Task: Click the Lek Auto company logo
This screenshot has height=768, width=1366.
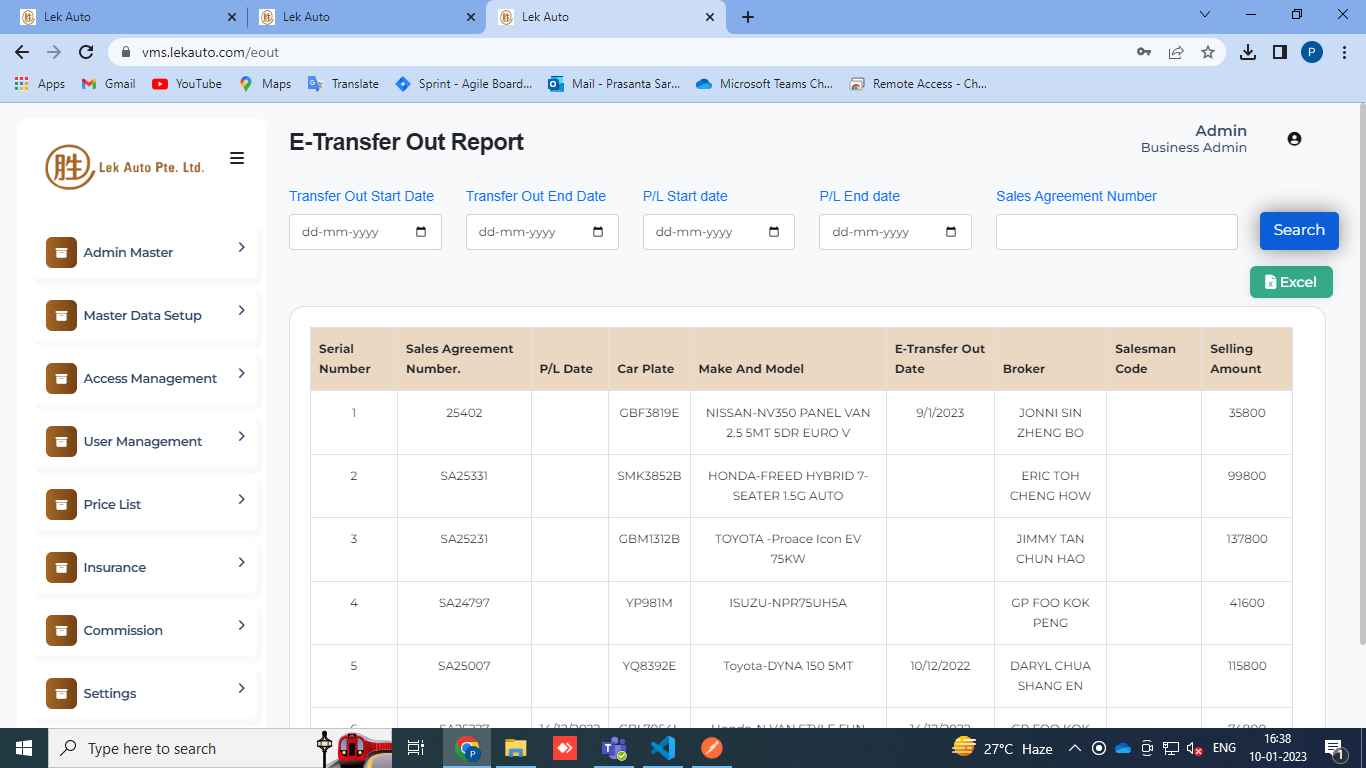Action: (x=125, y=167)
